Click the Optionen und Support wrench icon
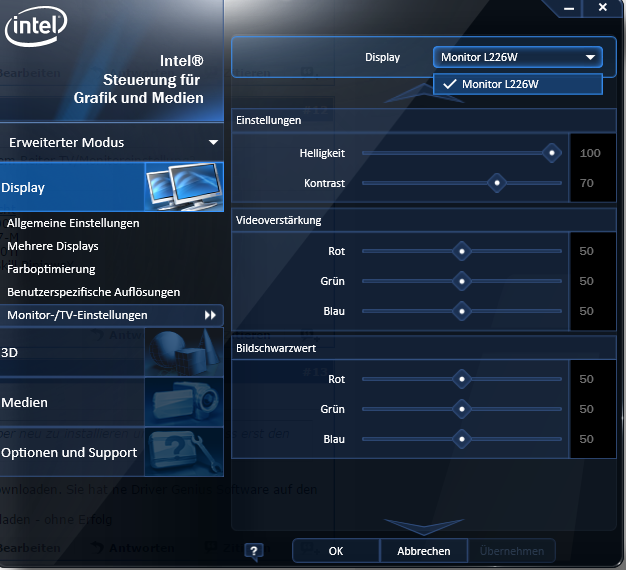Image resolution: width=626 pixels, height=570 pixels. point(184,452)
